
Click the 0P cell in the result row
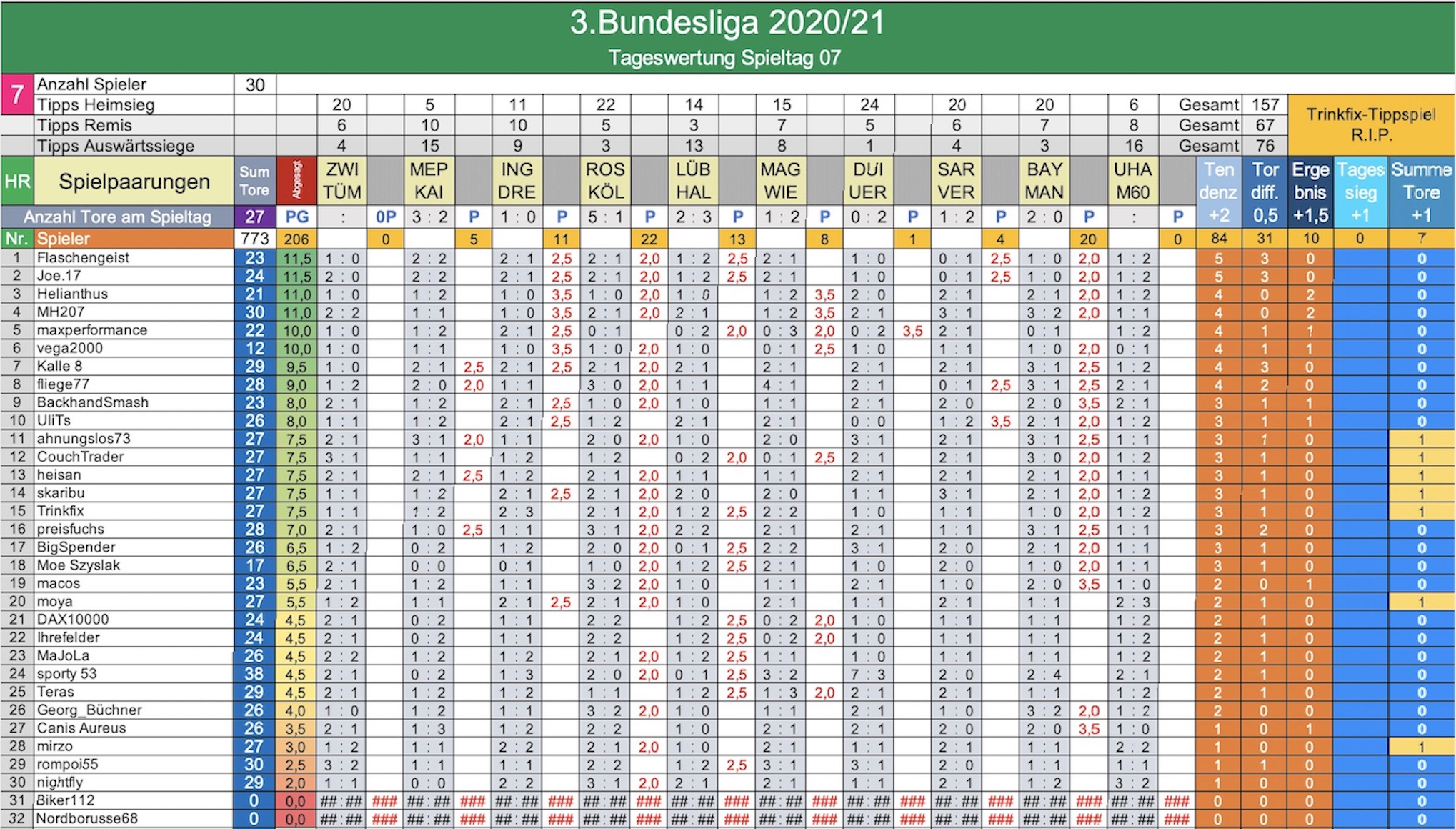point(386,217)
